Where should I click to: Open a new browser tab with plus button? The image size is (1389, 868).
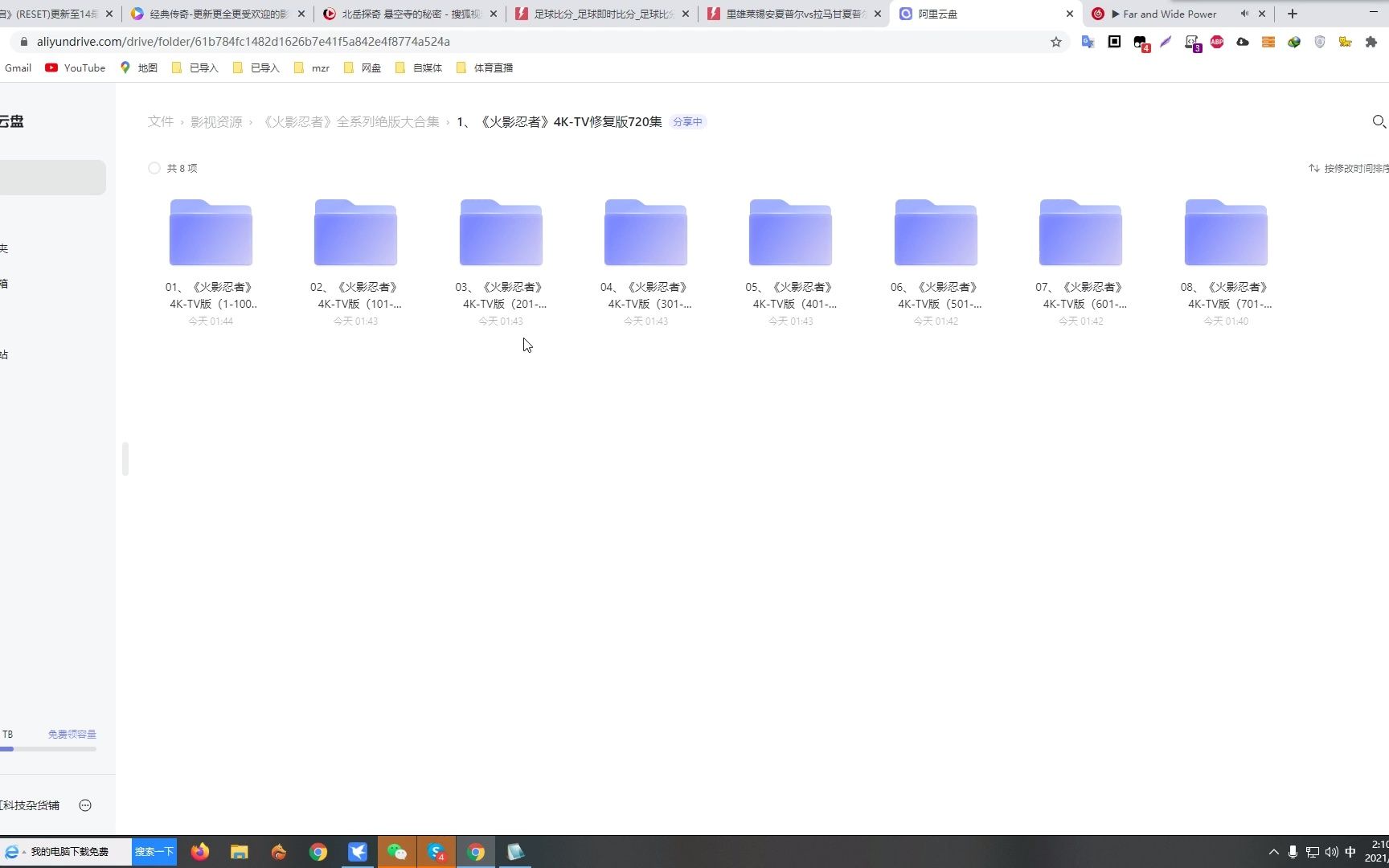[x=1293, y=14]
